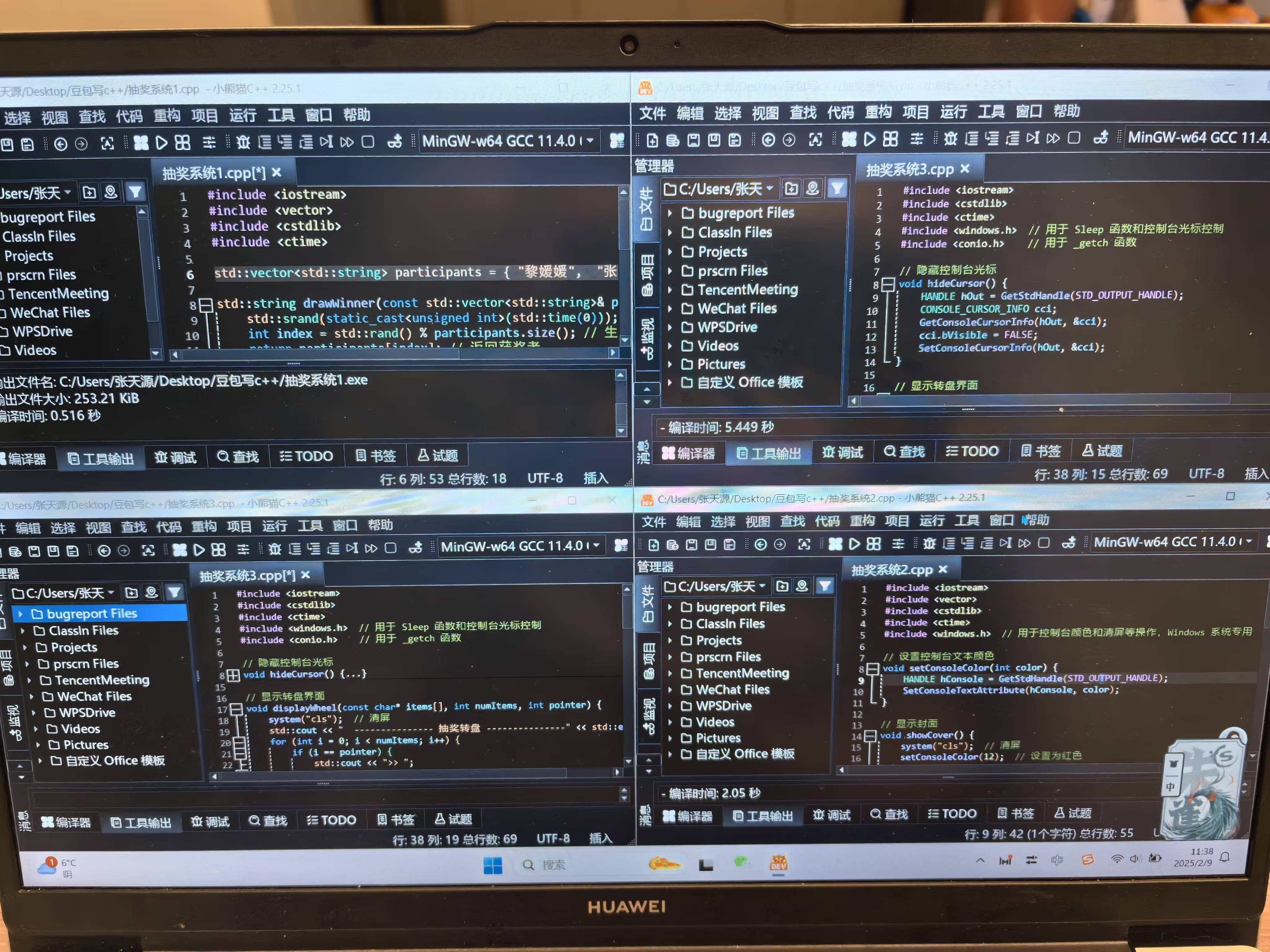Viewport: 1270px width, 952px height.
Task: Collapse the setConsoleColor function fold marker
Action: click(x=872, y=668)
